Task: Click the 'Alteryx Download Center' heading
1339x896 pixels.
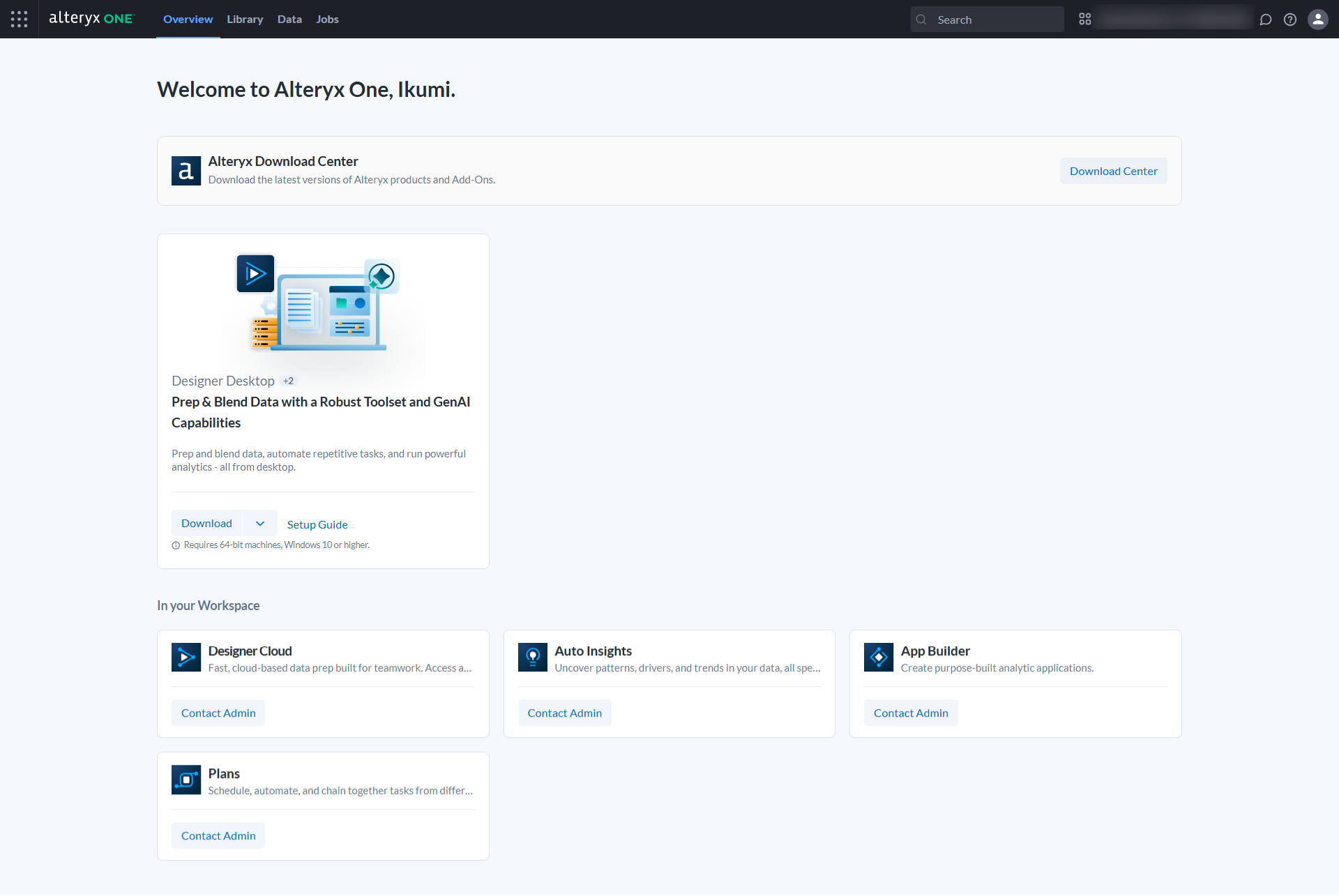Action: (x=283, y=162)
